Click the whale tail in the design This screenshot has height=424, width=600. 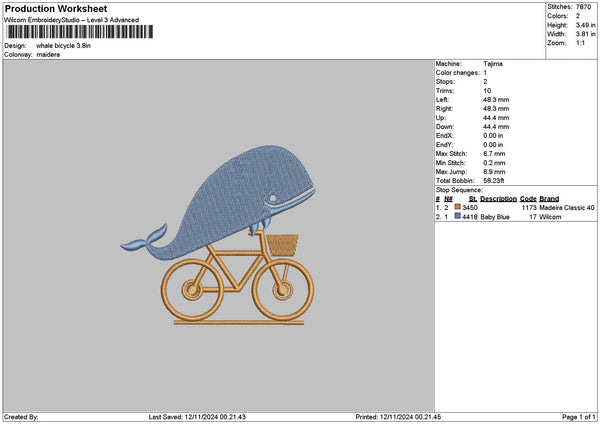(x=146, y=239)
